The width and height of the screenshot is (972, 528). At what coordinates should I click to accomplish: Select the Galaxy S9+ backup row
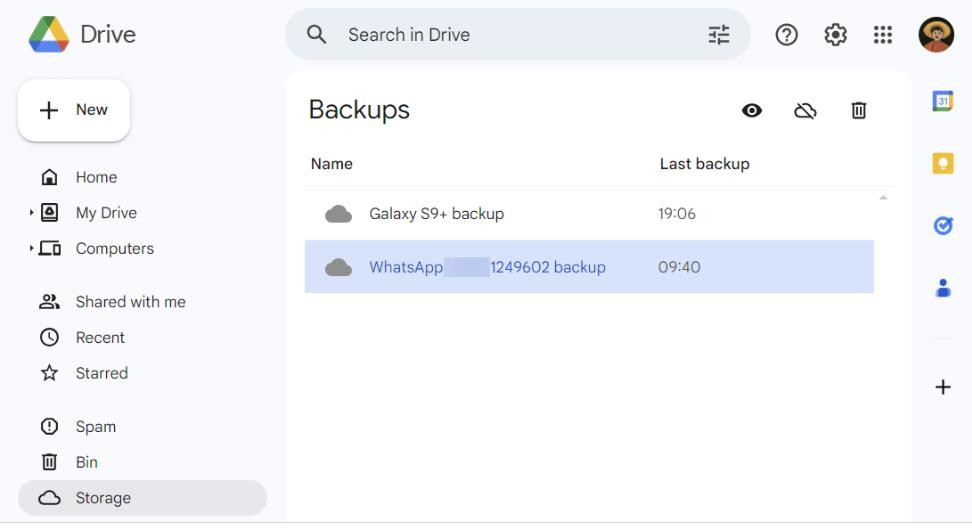pyautogui.click(x=589, y=214)
